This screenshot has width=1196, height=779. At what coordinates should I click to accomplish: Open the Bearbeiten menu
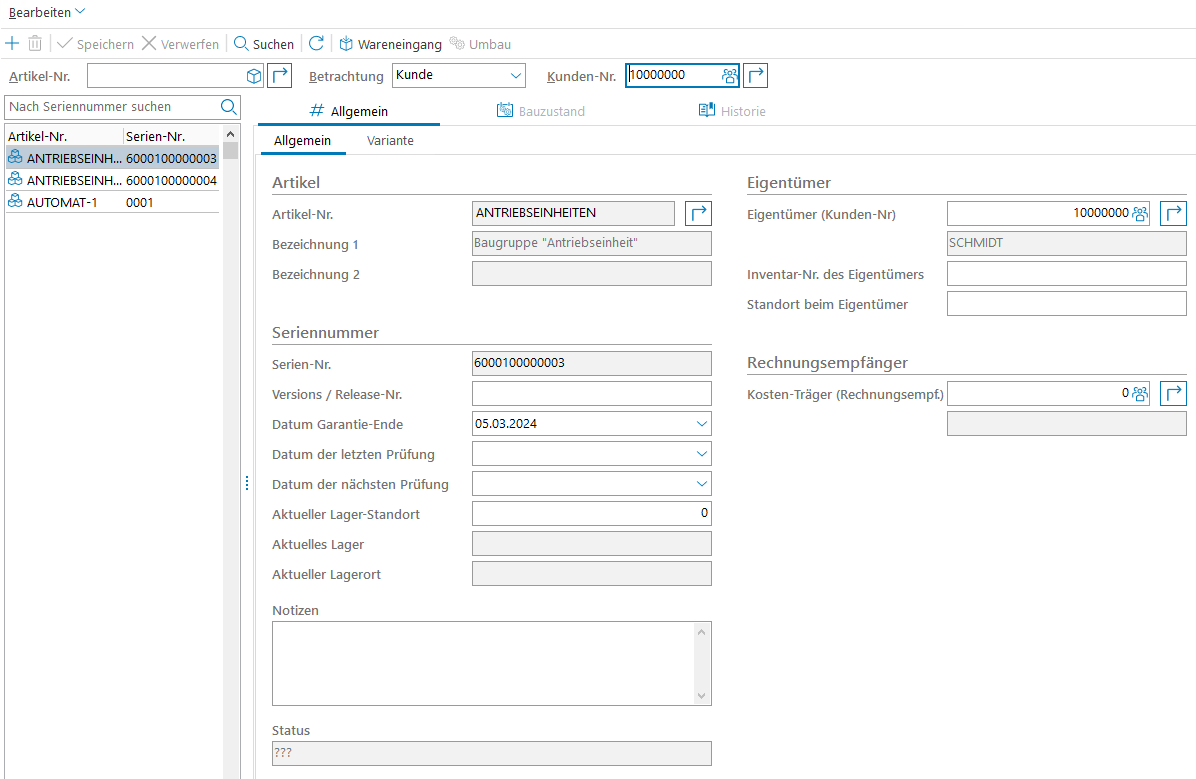[x=47, y=12]
